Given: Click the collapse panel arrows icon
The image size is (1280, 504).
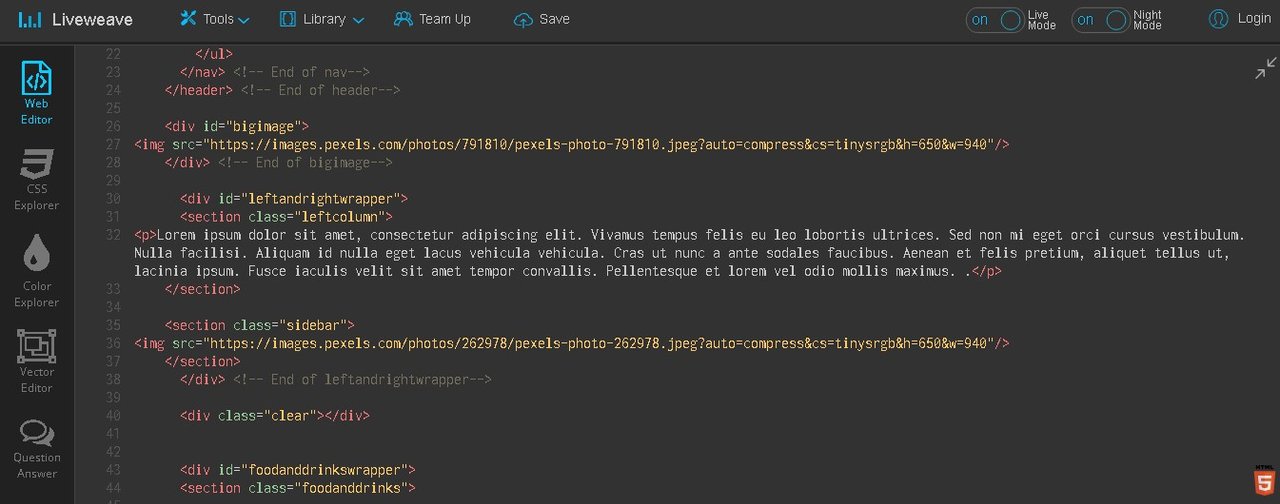Looking at the screenshot, I should [1265, 68].
